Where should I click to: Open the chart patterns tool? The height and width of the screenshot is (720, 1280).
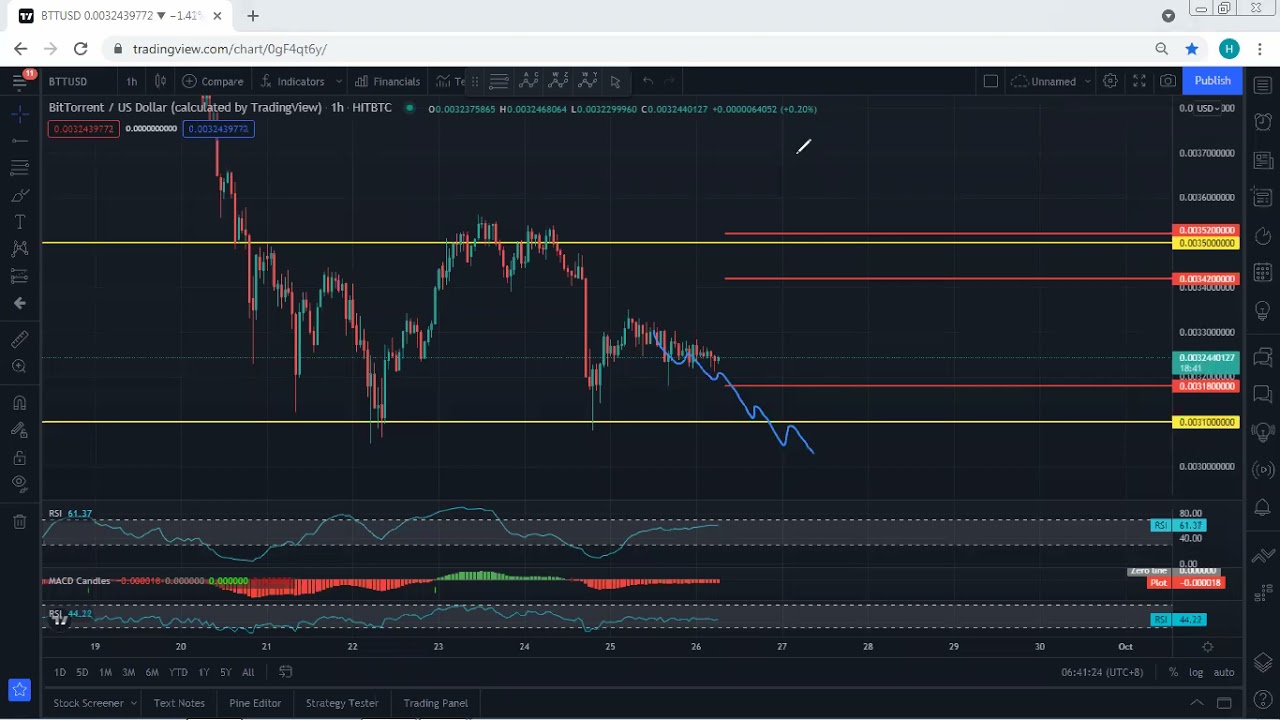point(19,248)
